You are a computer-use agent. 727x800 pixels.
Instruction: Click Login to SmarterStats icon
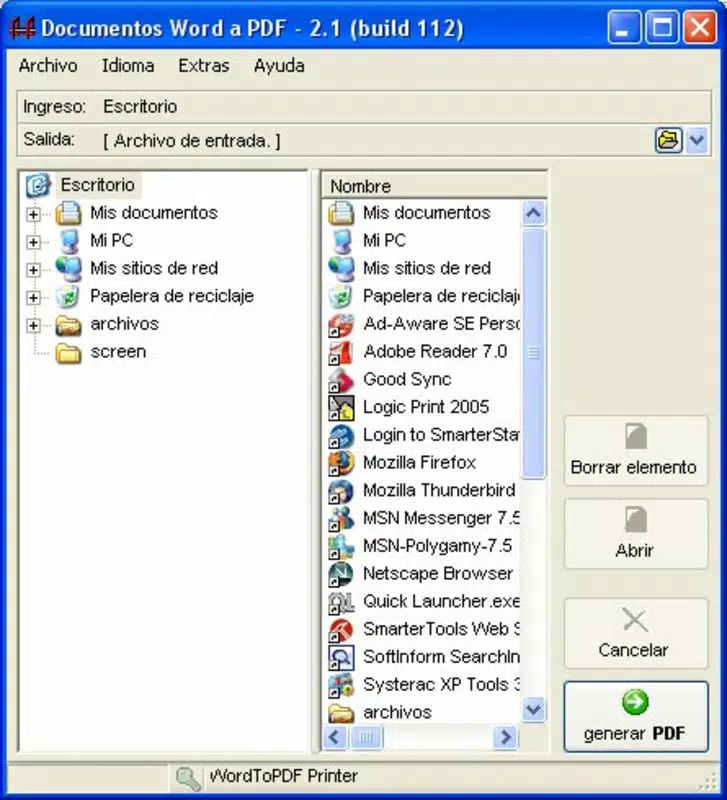341,436
